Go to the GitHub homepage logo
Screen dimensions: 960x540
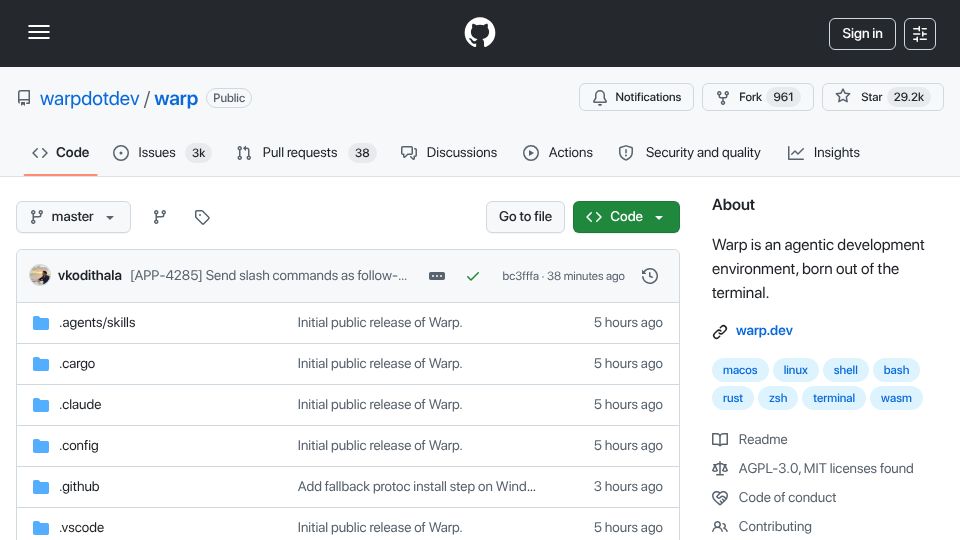click(x=479, y=32)
